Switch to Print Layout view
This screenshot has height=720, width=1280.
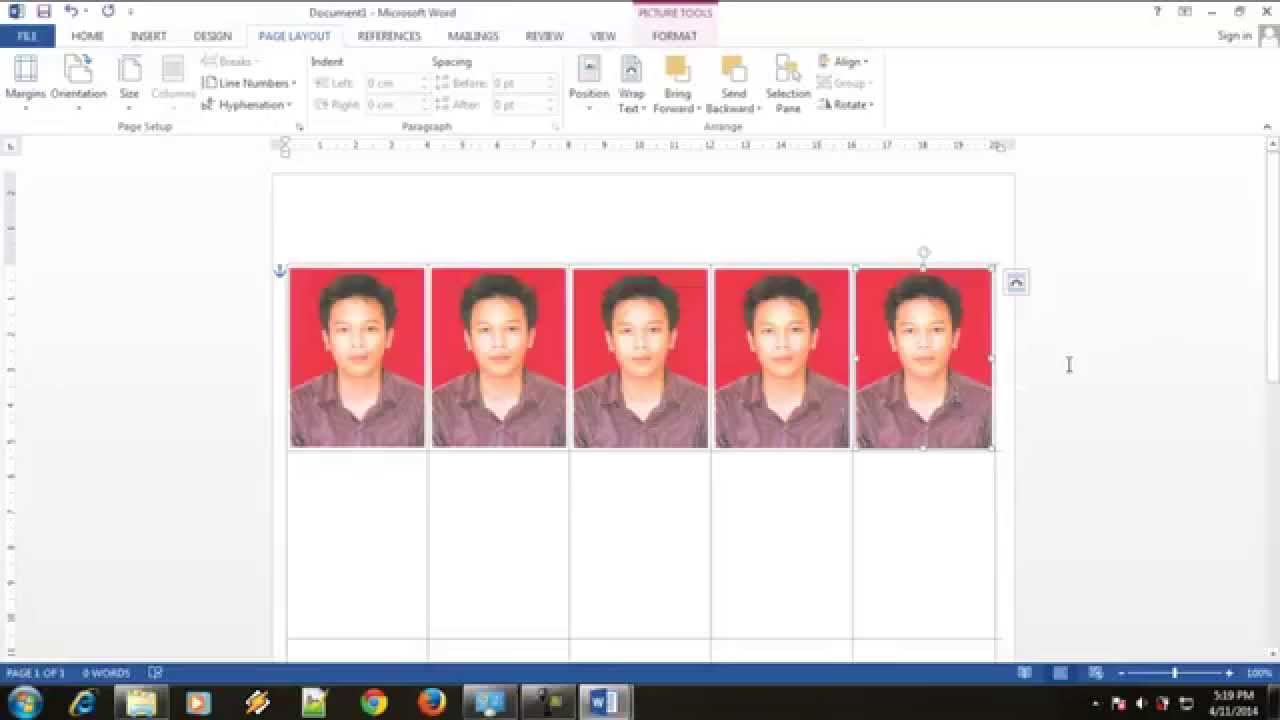(x=1060, y=673)
